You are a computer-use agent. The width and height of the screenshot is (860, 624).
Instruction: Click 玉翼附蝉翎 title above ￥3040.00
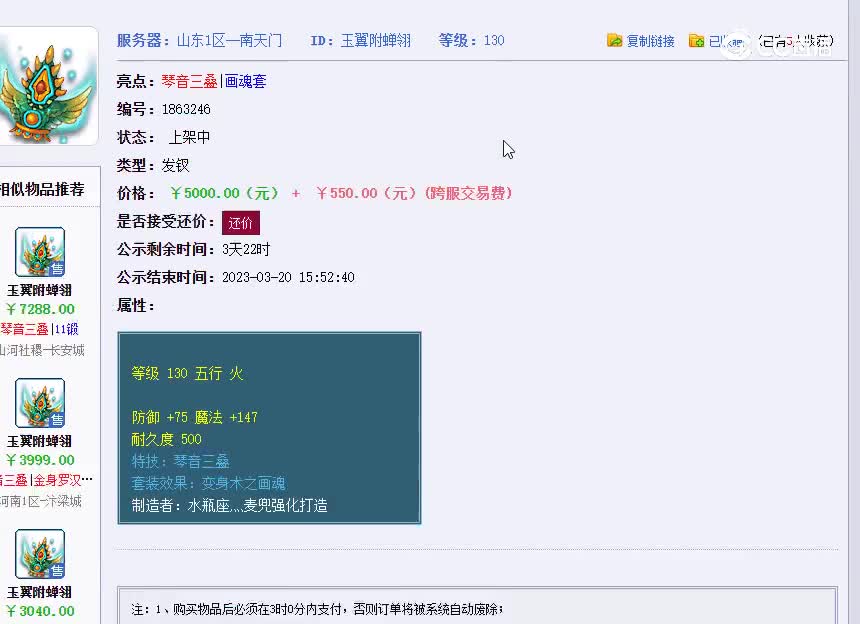point(39,592)
